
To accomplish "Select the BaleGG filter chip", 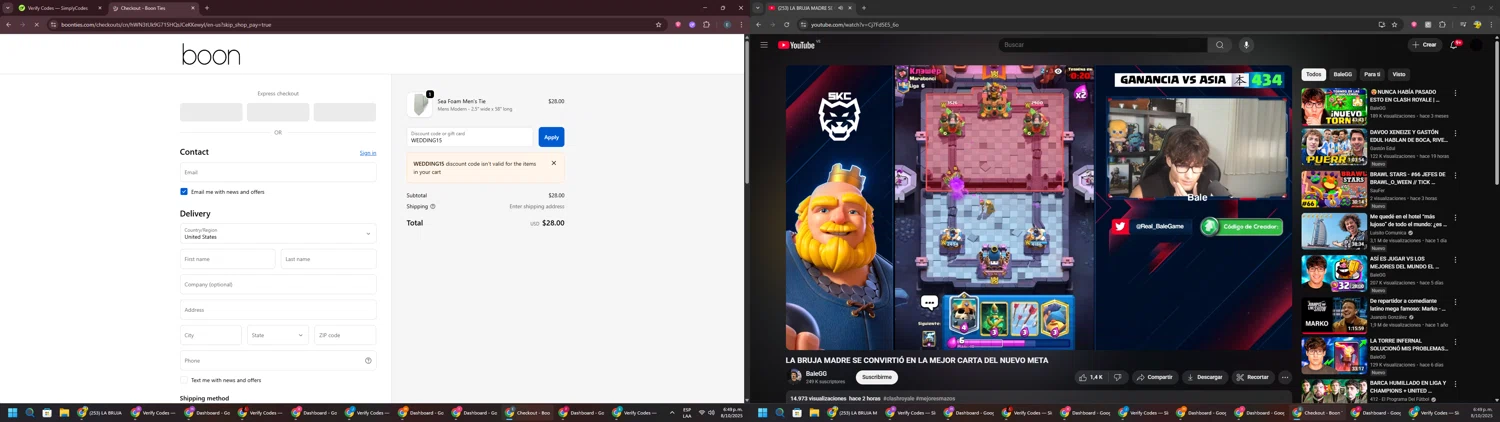I will [1343, 74].
